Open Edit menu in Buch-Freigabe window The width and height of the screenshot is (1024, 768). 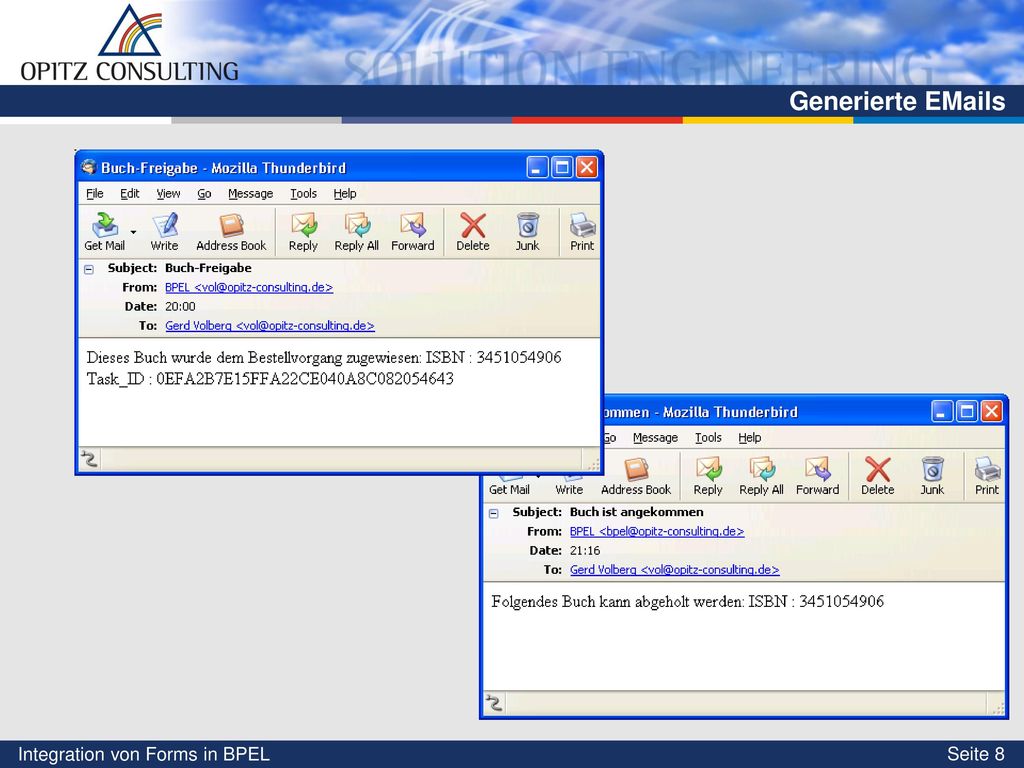(129, 193)
